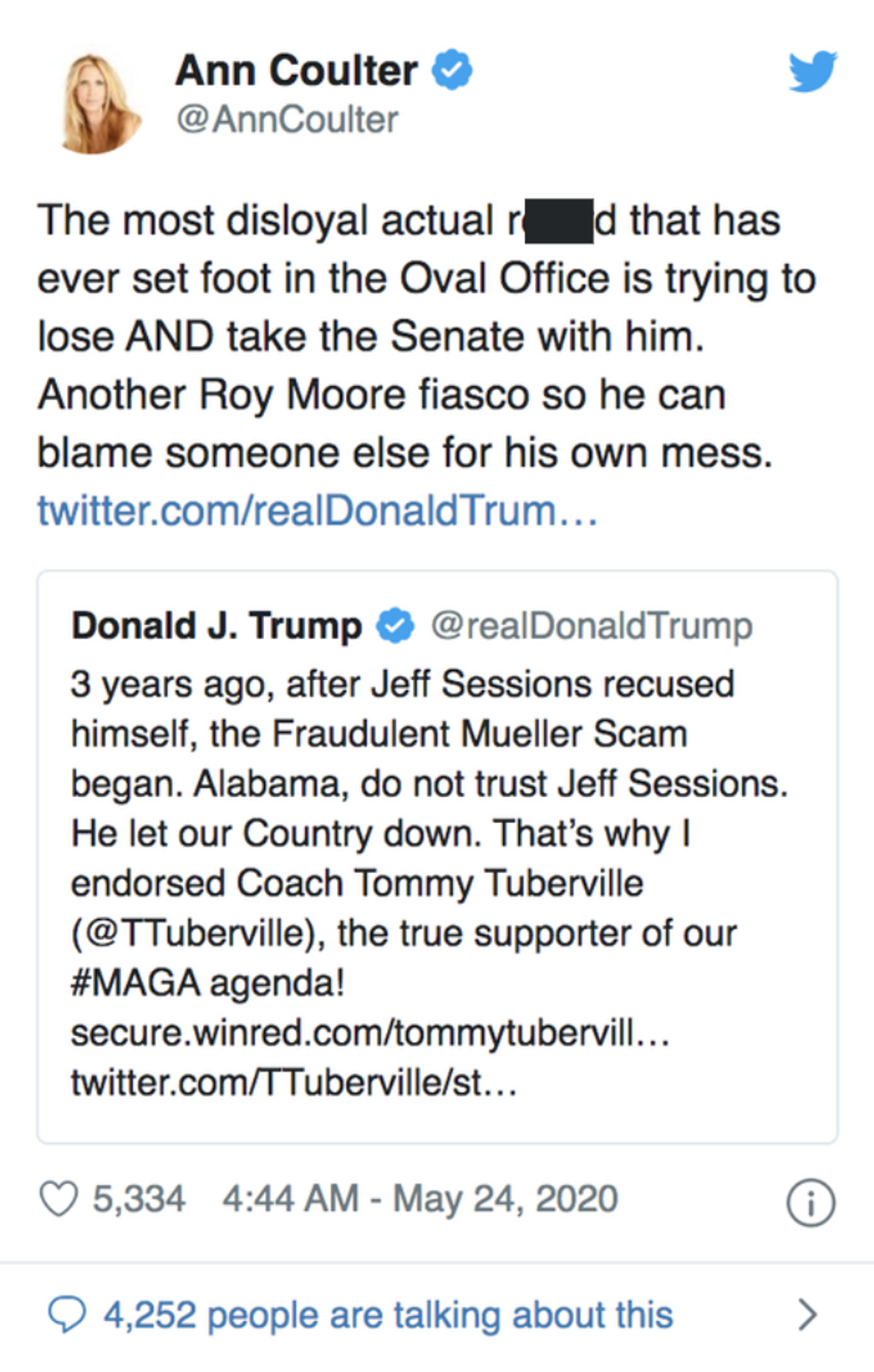Click the Donald J. Trump name in the quoted tweet

tap(217, 626)
